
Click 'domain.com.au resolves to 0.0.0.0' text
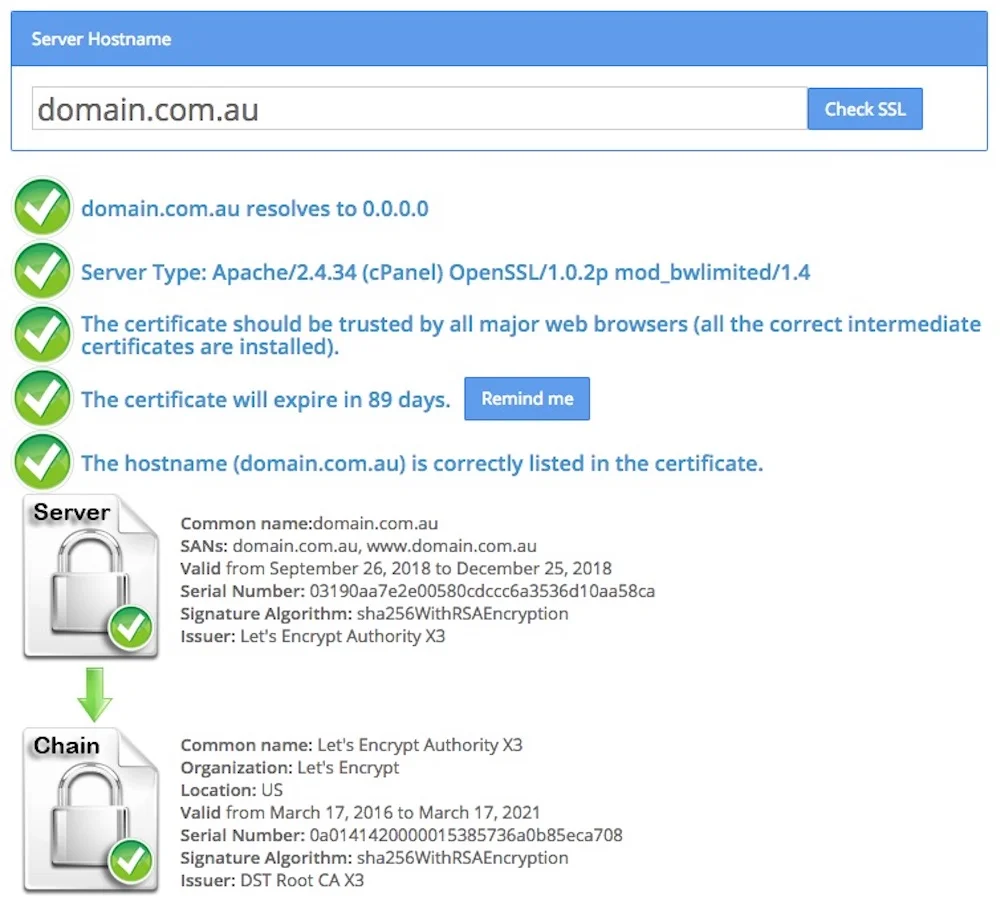pos(254,209)
